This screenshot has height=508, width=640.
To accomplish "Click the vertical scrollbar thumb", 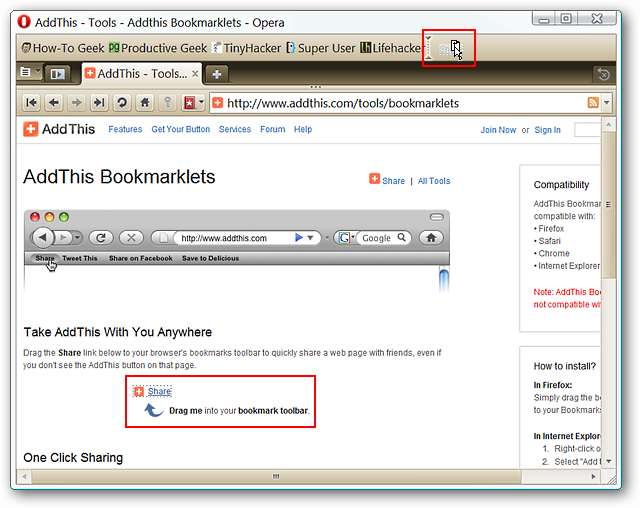I will click(x=608, y=204).
